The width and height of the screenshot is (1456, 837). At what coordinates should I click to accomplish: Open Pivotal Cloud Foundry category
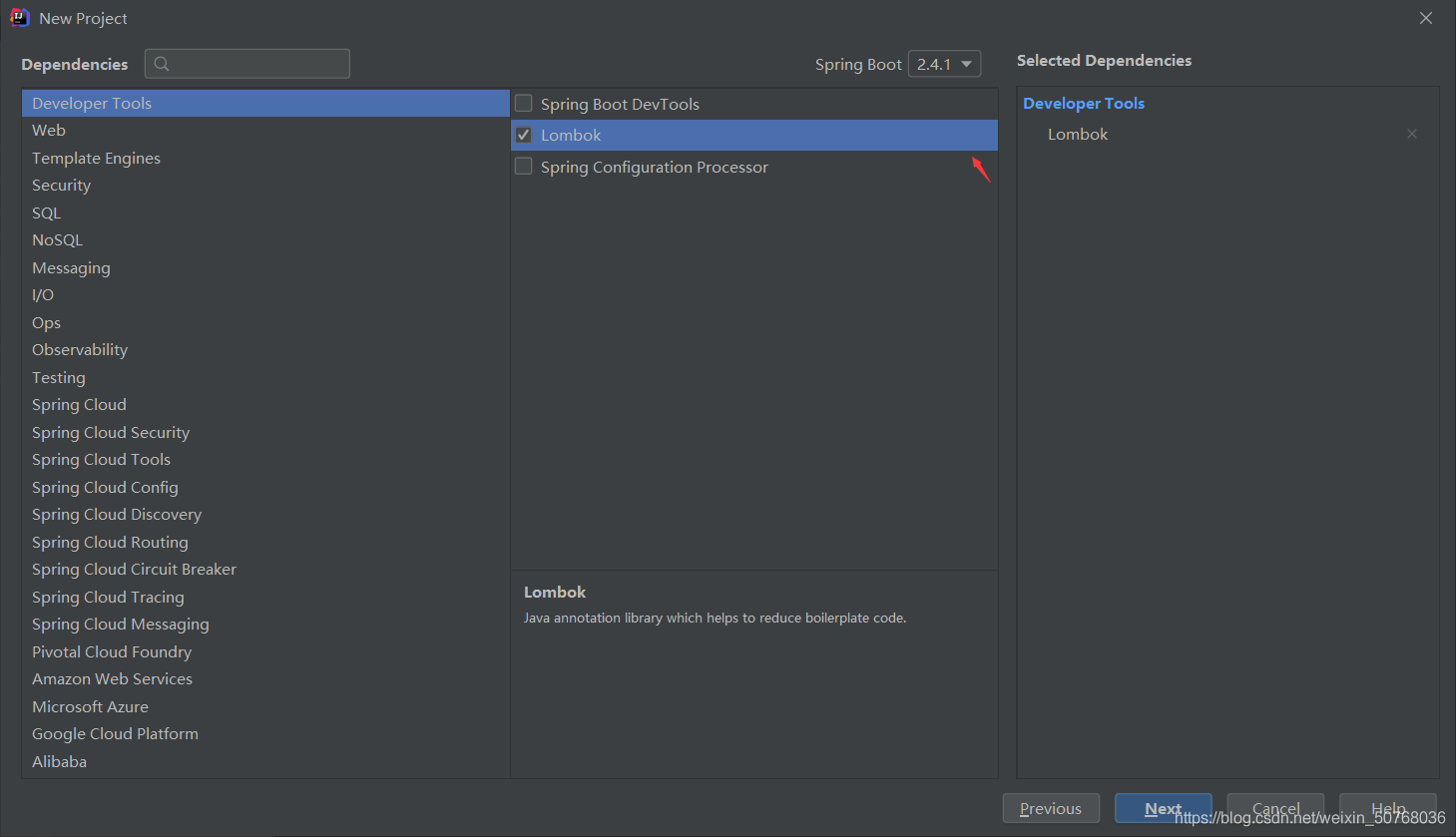pyautogui.click(x=265, y=651)
